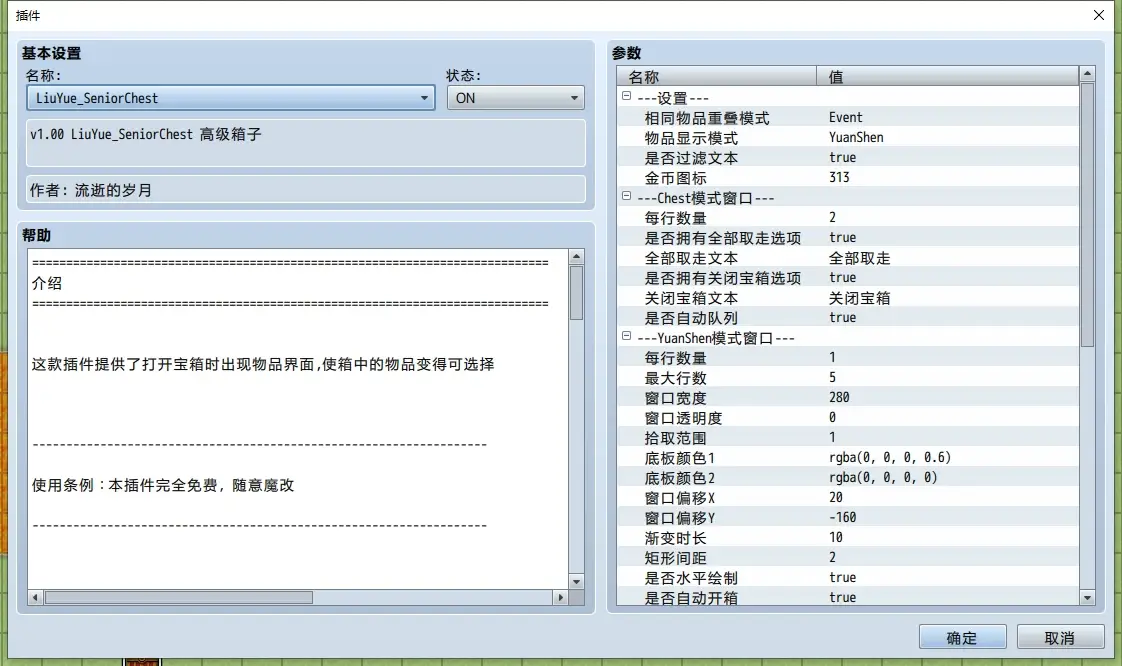Viewport: 1122px width, 666px height.
Task: Select the 窗口透明度 parameter row
Action: [x=848, y=417]
